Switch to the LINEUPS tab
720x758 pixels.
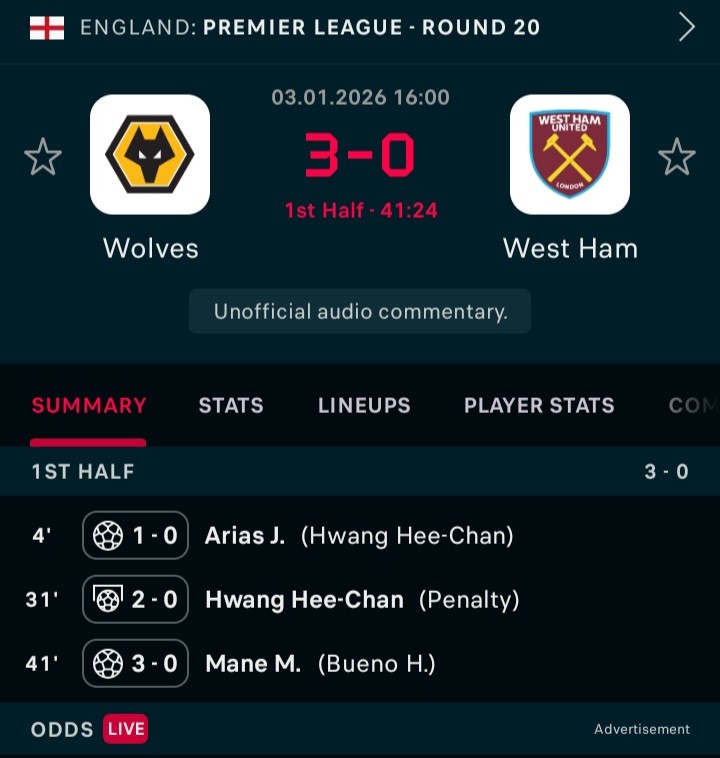tap(364, 405)
